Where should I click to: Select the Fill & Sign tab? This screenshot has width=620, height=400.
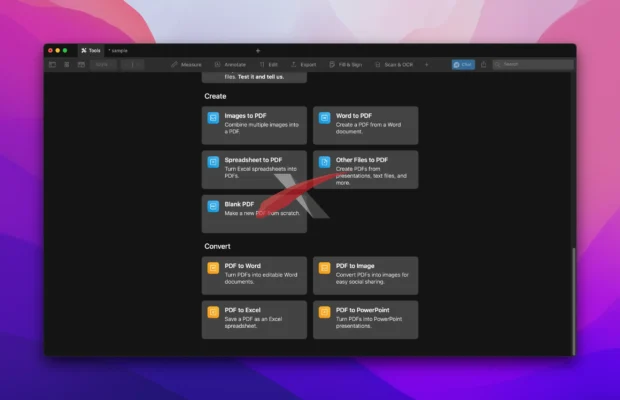[346, 64]
